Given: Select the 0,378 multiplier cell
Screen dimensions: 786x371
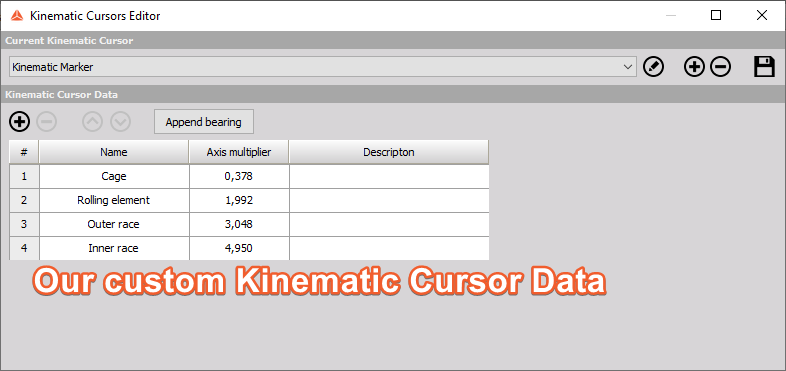Looking at the screenshot, I should [239, 176].
